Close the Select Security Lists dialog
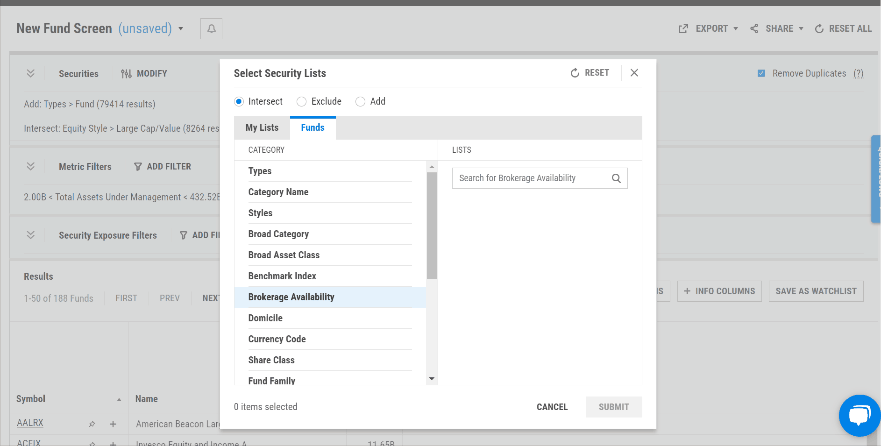 point(634,73)
